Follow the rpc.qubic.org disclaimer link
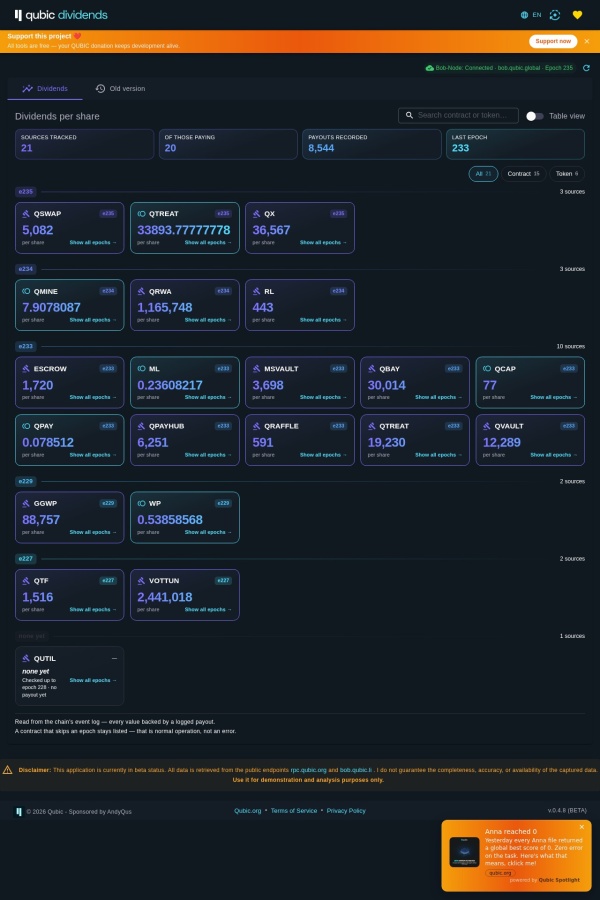 [x=308, y=770]
